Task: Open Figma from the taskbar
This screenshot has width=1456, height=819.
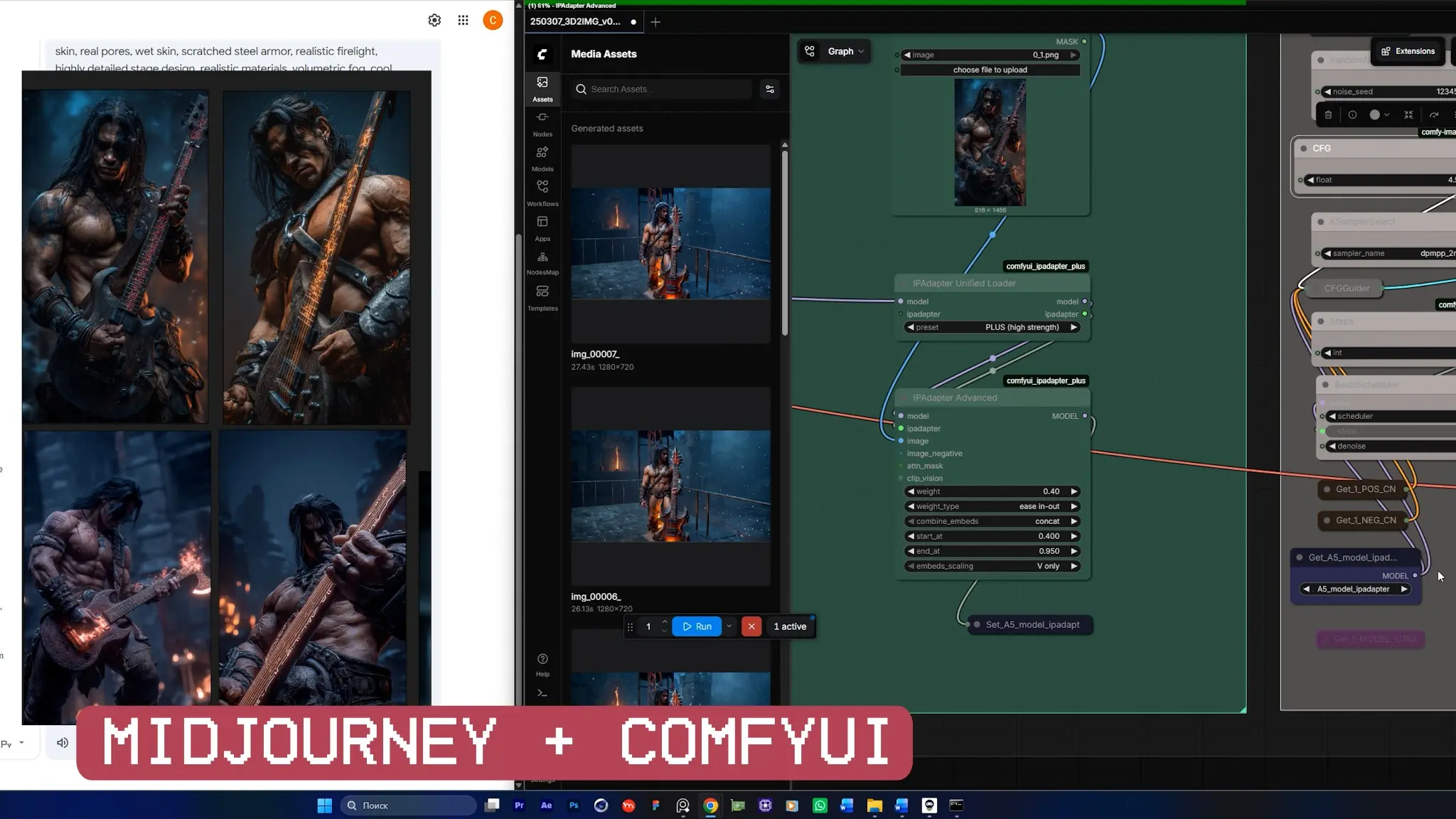Action: (x=655, y=805)
